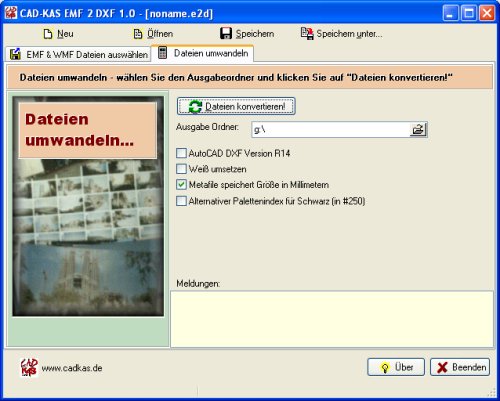This screenshot has width=500, height=401.
Task: Start conversion with Dateien konvertieren! button
Action: [236, 106]
